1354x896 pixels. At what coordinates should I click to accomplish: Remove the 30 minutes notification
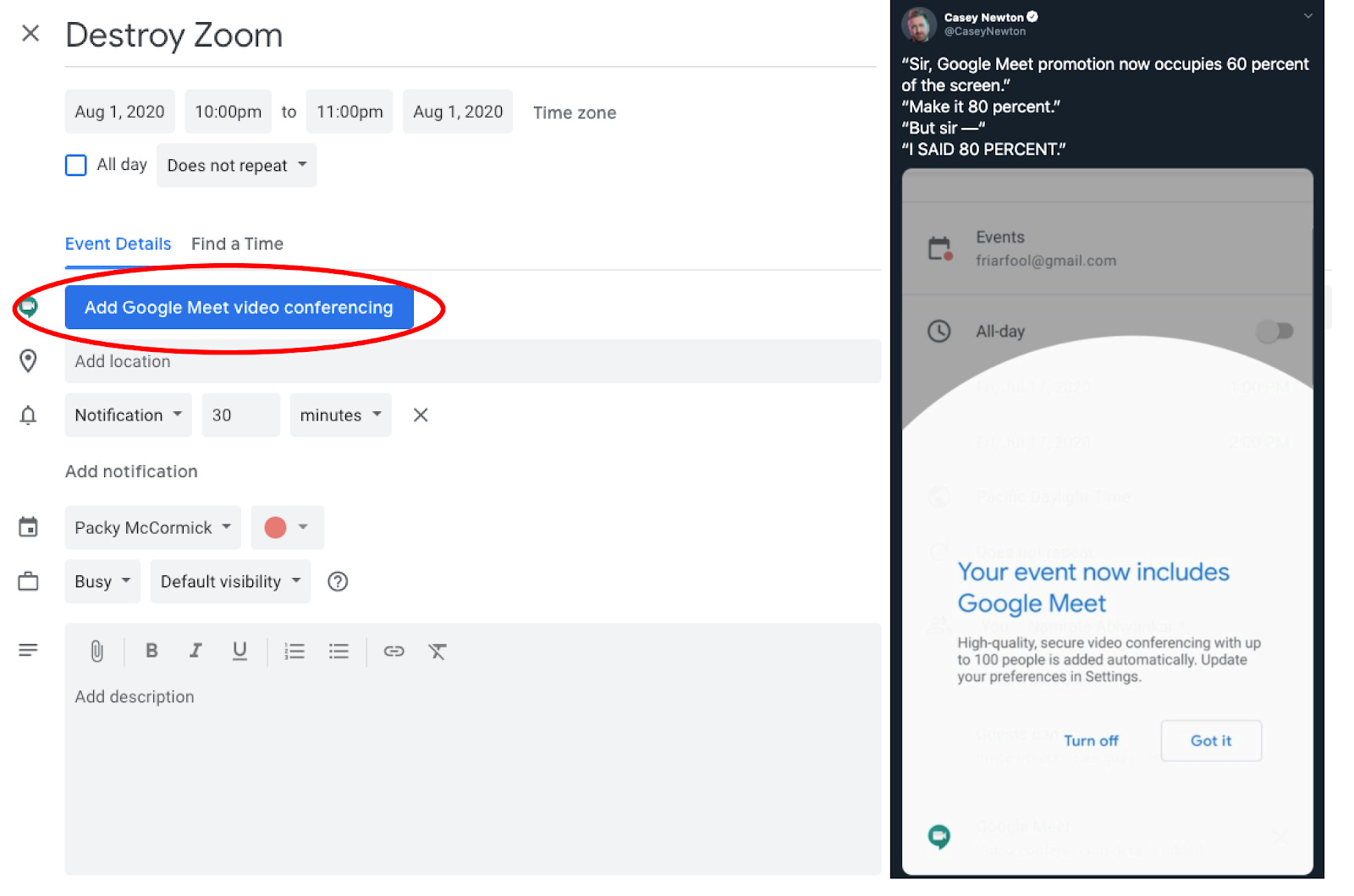(x=421, y=415)
